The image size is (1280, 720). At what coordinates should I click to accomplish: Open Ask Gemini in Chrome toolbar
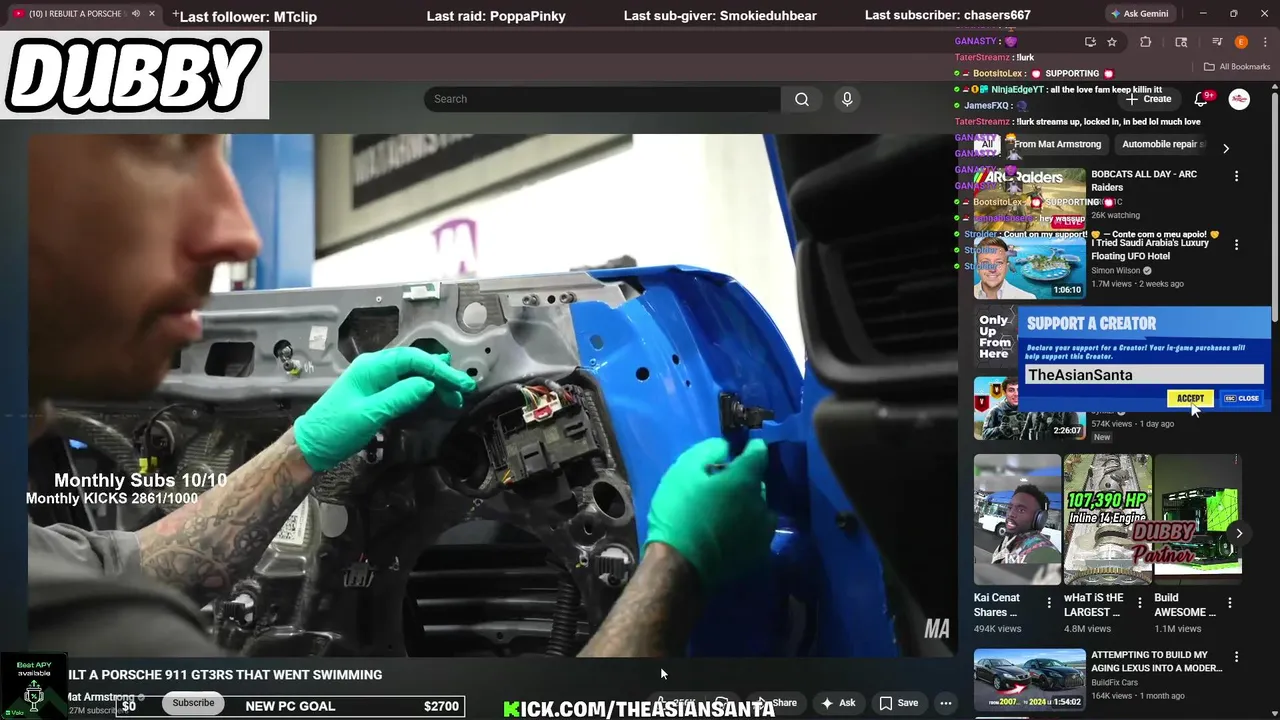[x=1139, y=14]
